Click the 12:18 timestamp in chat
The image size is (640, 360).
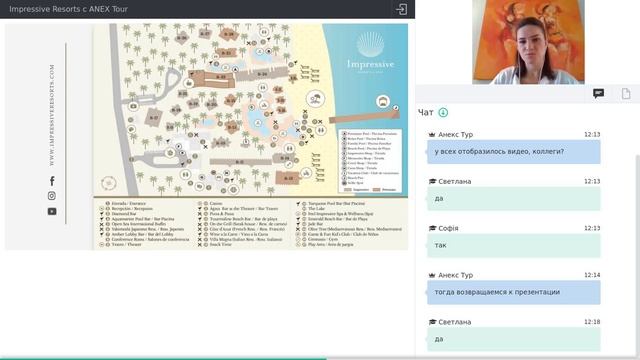[x=592, y=322]
